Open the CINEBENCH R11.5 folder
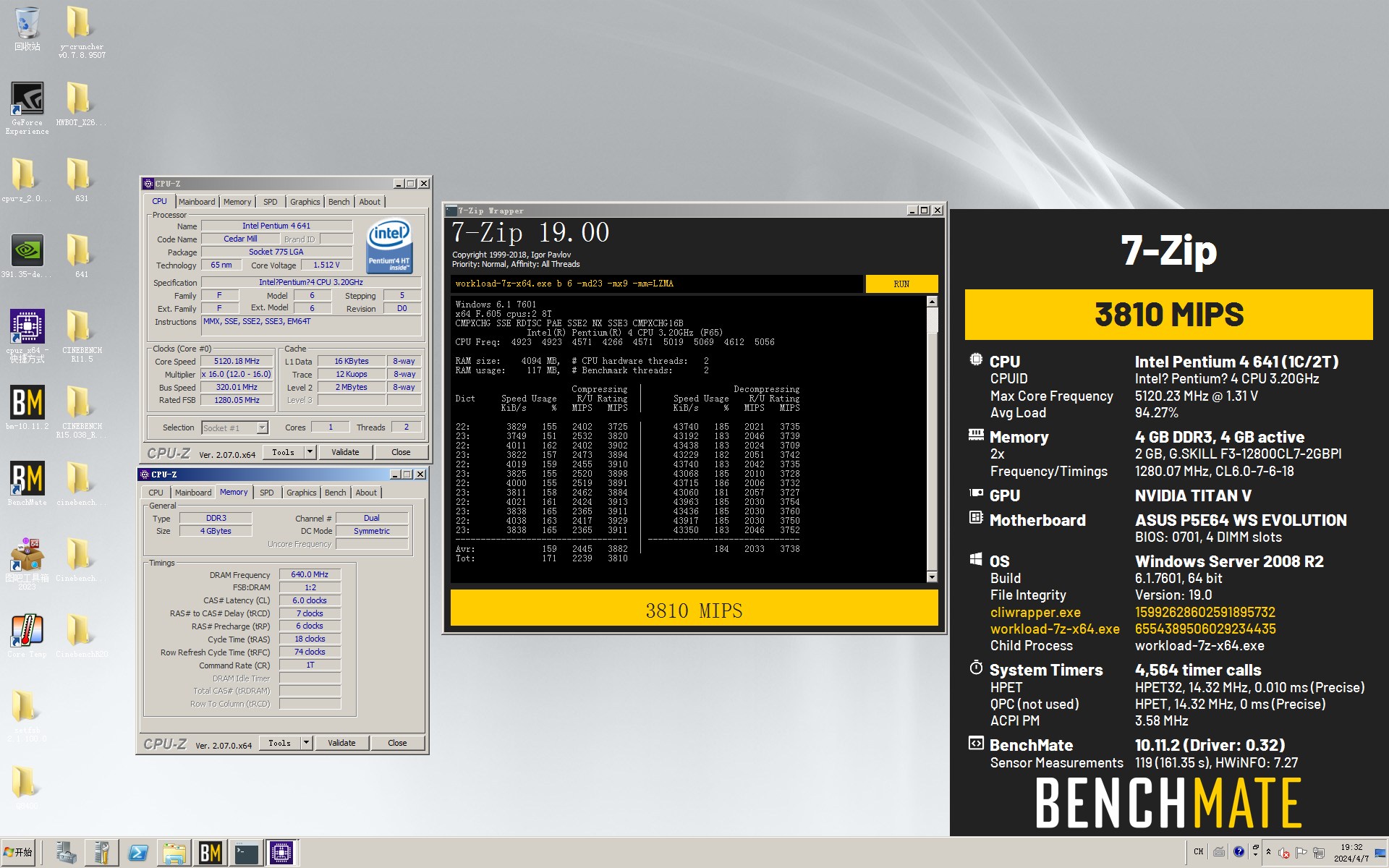This screenshot has height=868, width=1389. (82, 335)
